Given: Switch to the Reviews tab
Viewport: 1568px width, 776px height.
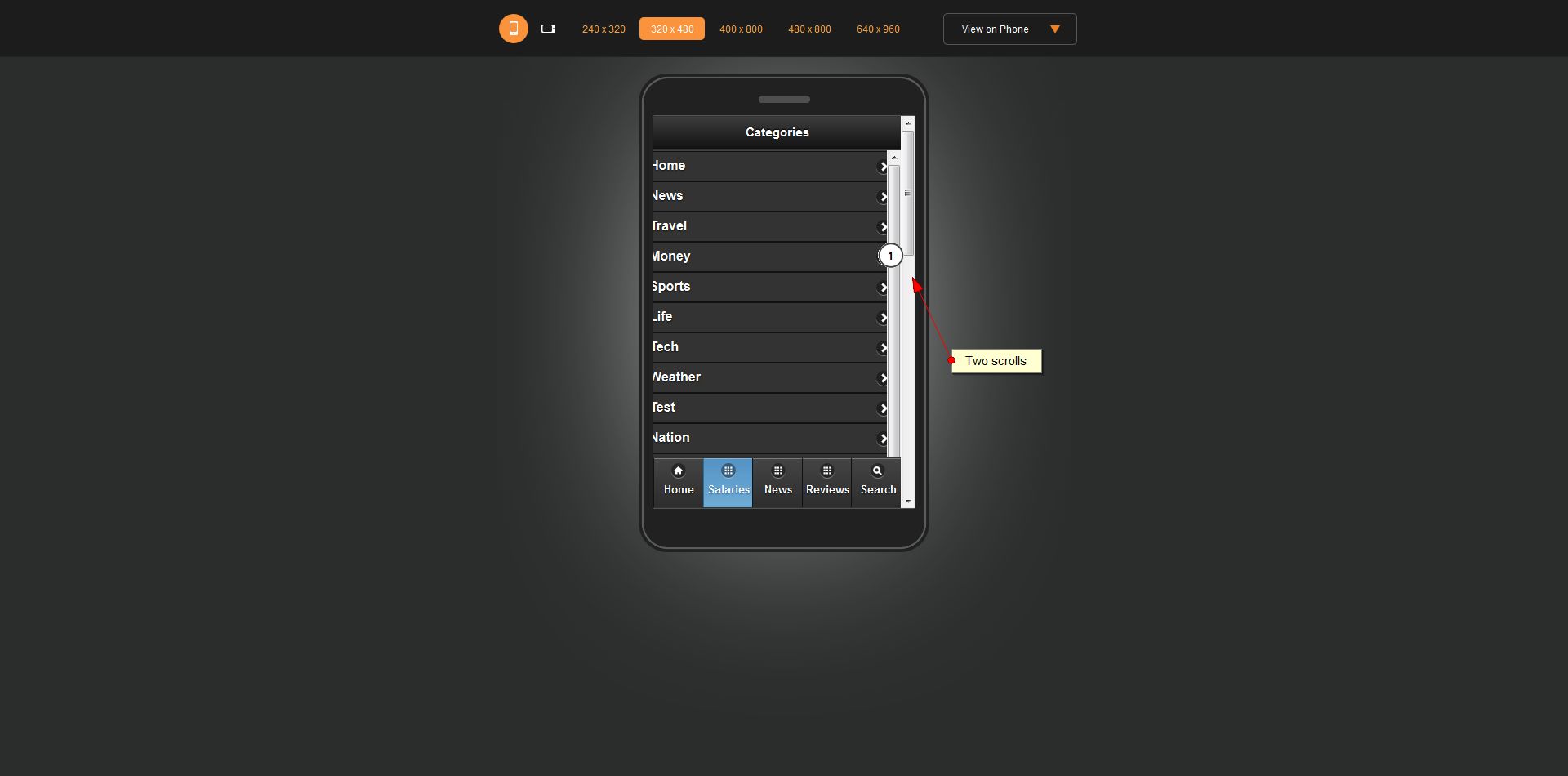Looking at the screenshot, I should coord(827,483).
